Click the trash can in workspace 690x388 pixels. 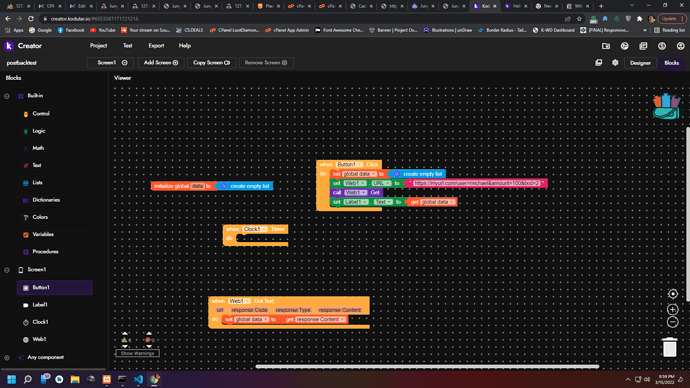coord(670,347)
